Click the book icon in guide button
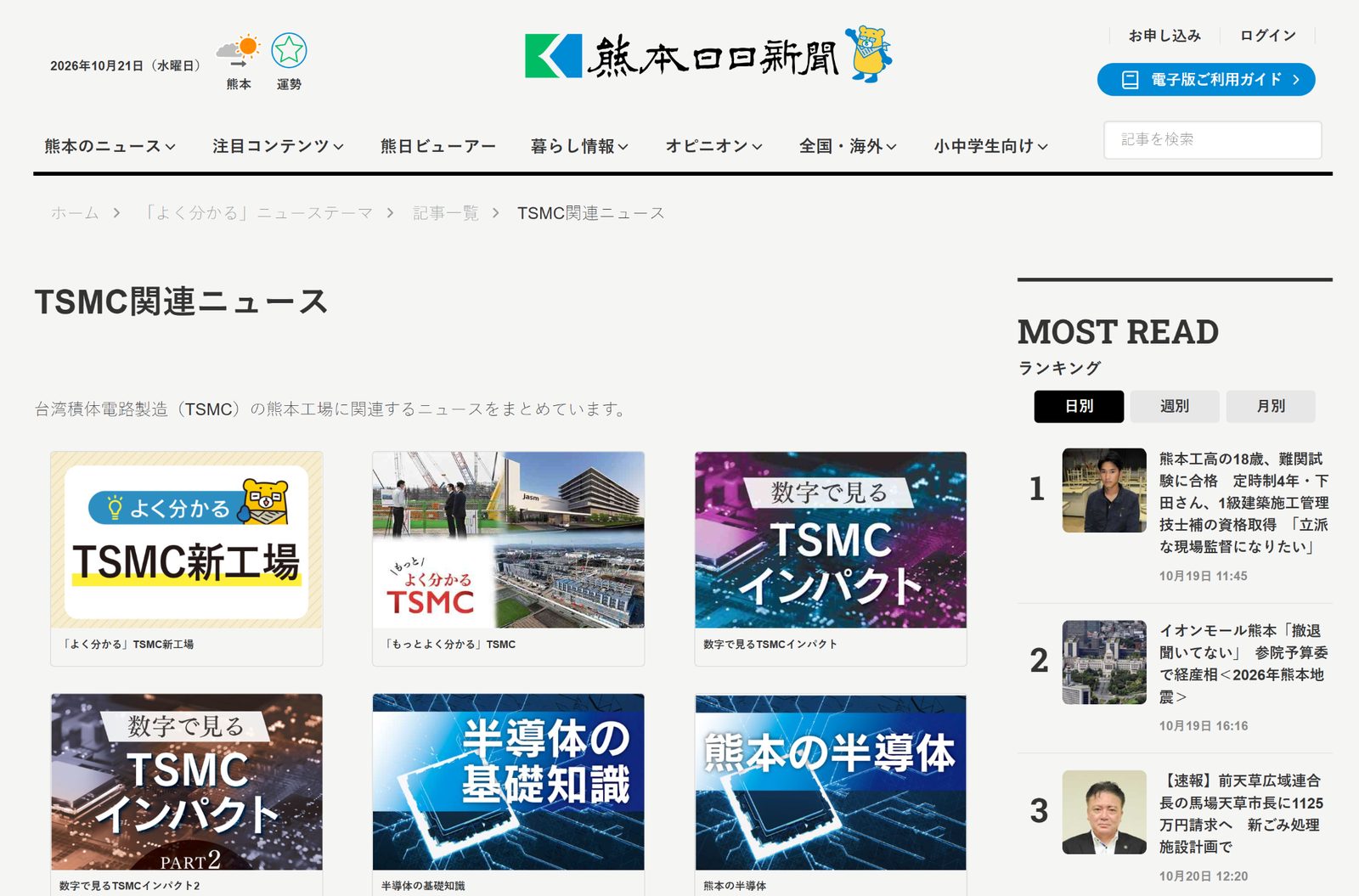The height and width of the screenshot is (896, 1359). [1130, 80]
